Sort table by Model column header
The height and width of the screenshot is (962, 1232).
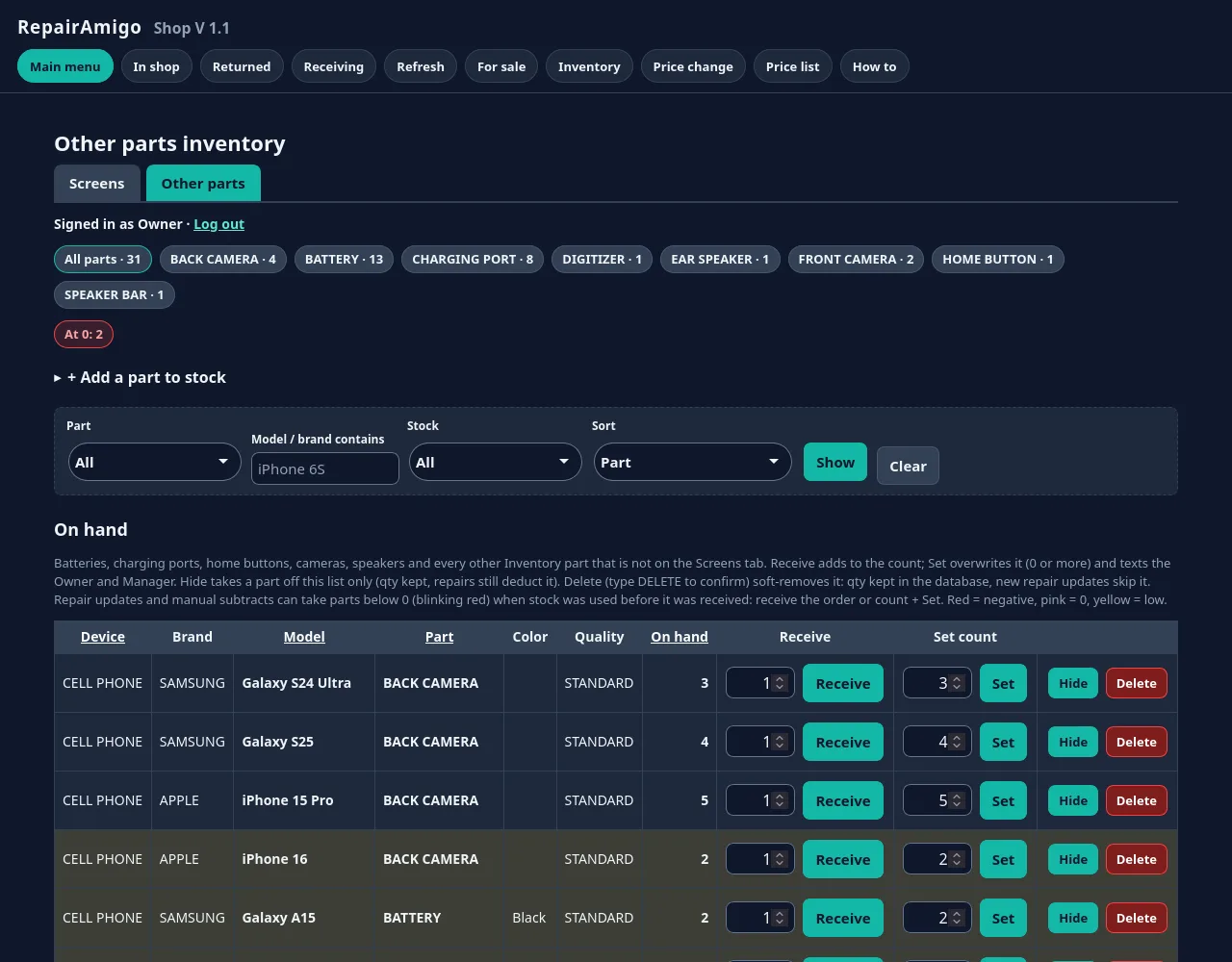pos(304,637)
